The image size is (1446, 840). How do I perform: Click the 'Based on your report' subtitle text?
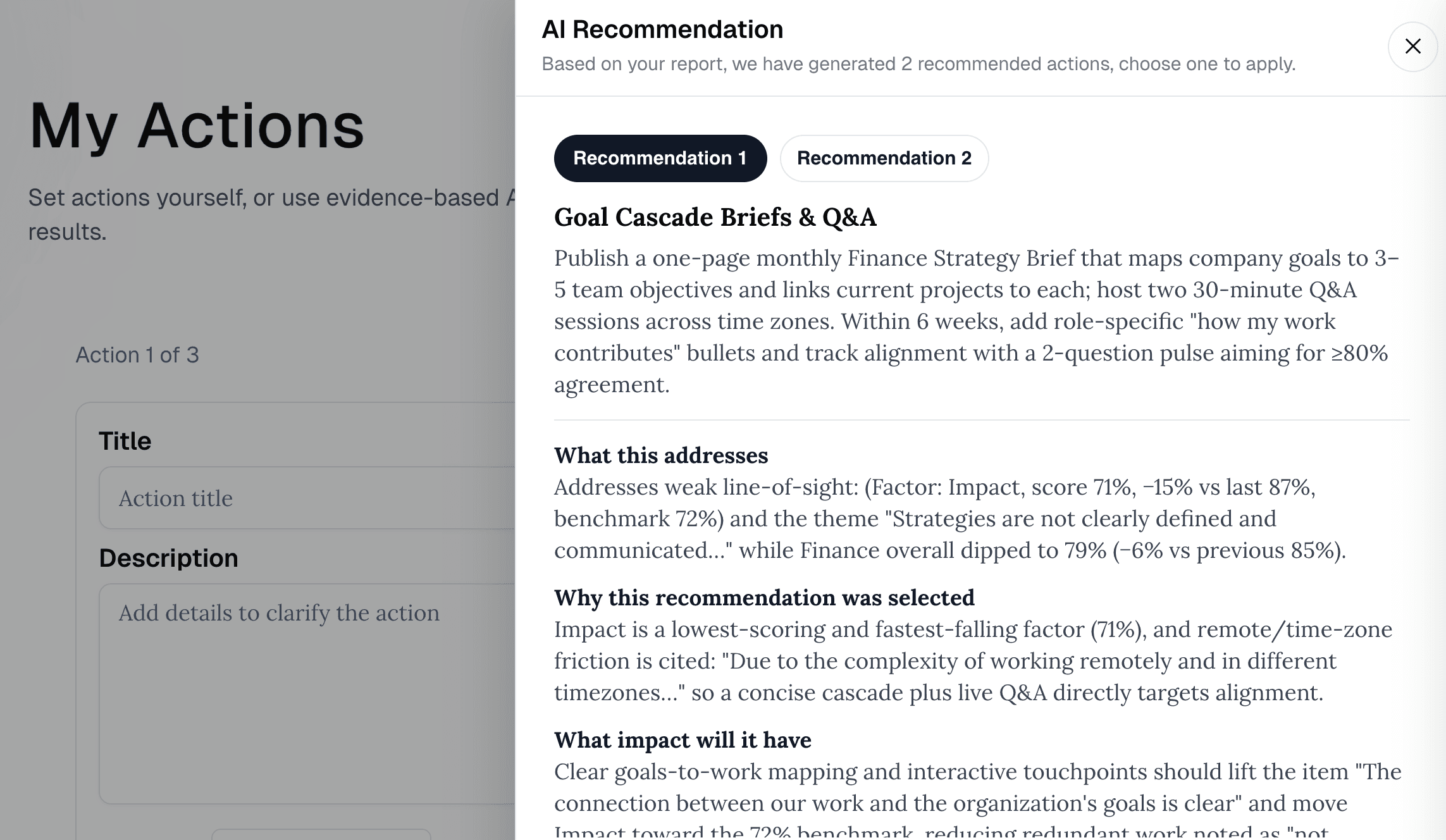[918, 64]
